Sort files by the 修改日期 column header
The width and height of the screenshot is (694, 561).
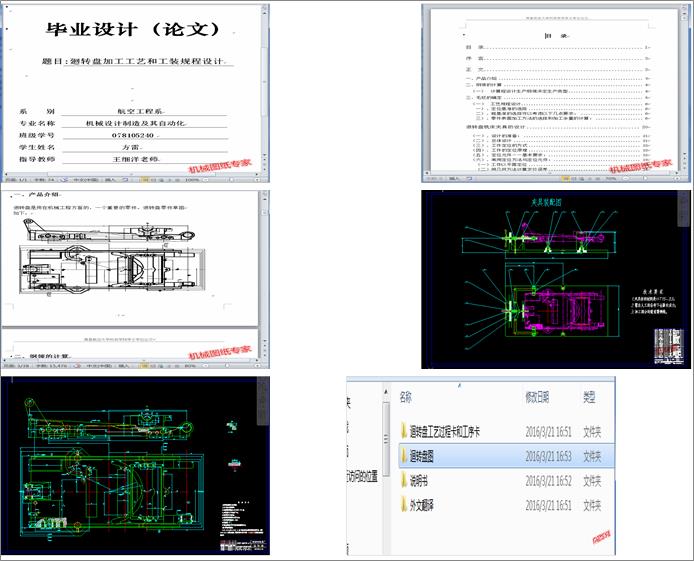(x=537, y=397)
